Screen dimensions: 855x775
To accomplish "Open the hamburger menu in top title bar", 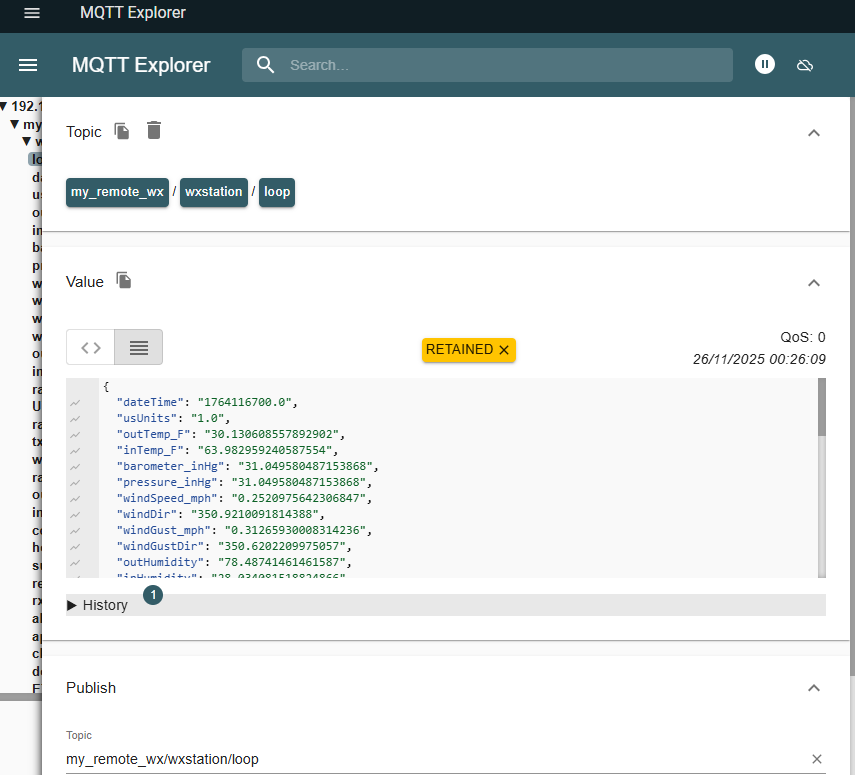I will (32, 13).
